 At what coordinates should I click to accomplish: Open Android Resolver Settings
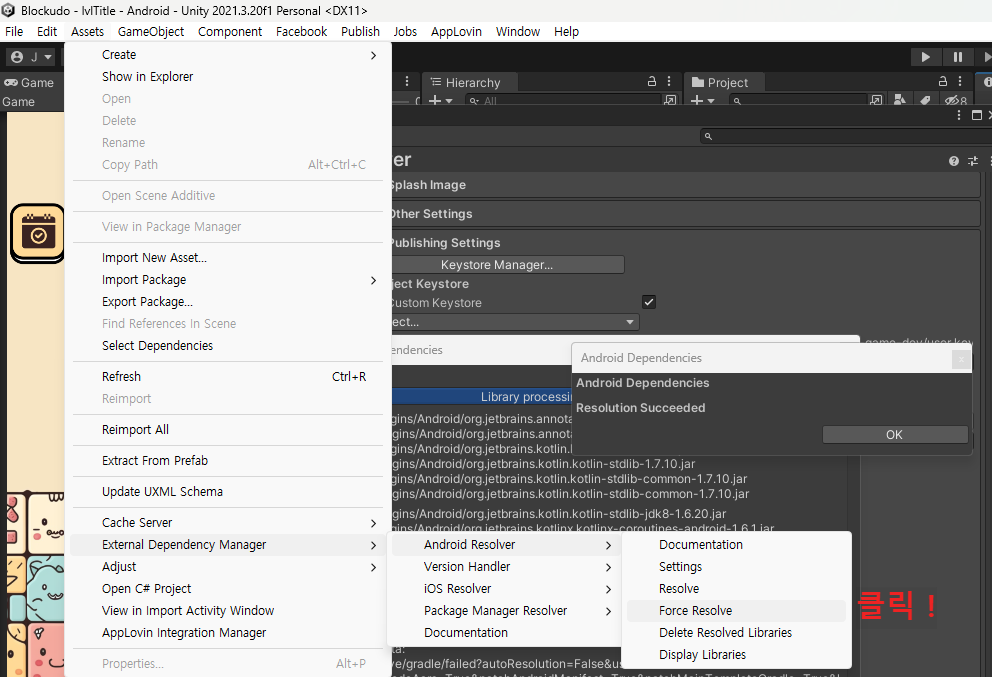736,567
